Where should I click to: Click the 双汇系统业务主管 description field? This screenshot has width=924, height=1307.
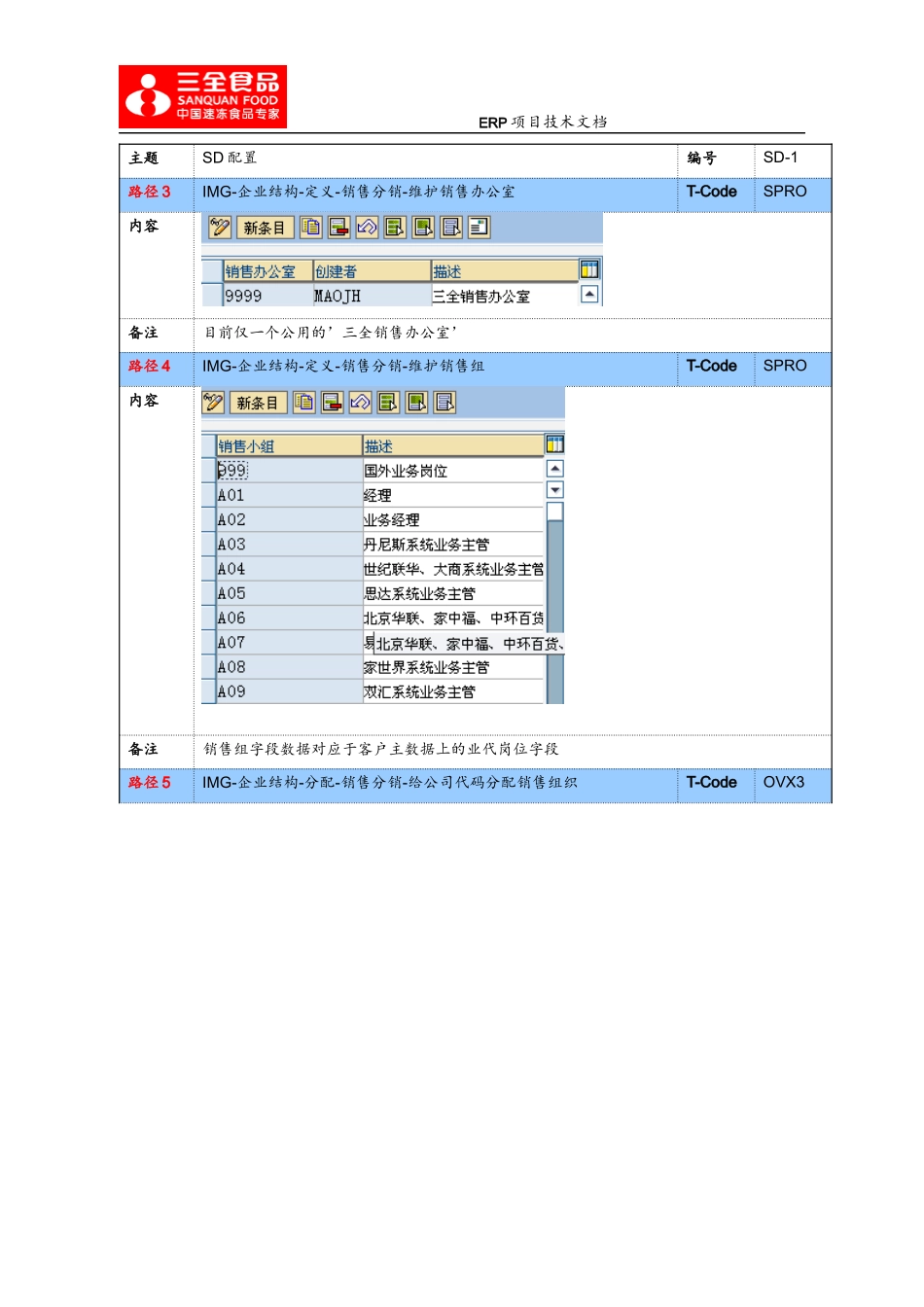pos(452,691)
